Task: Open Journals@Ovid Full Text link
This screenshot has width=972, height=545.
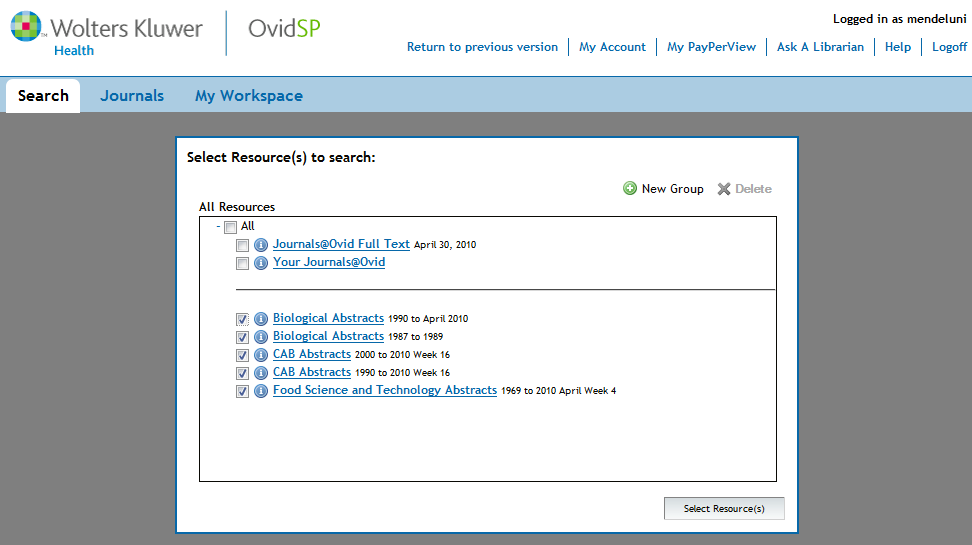Action: (x=341, y=244)
